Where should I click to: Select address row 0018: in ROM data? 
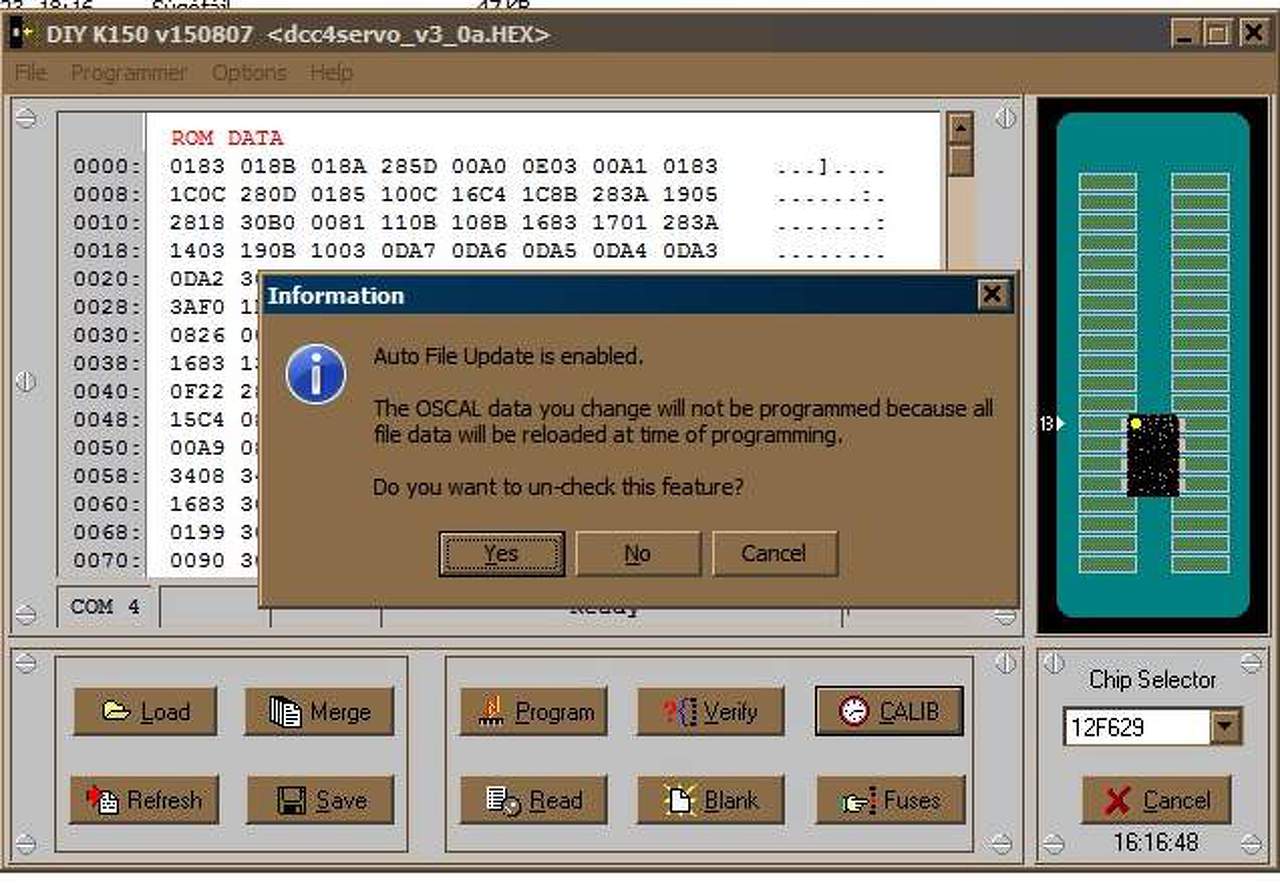click(108, 250)
